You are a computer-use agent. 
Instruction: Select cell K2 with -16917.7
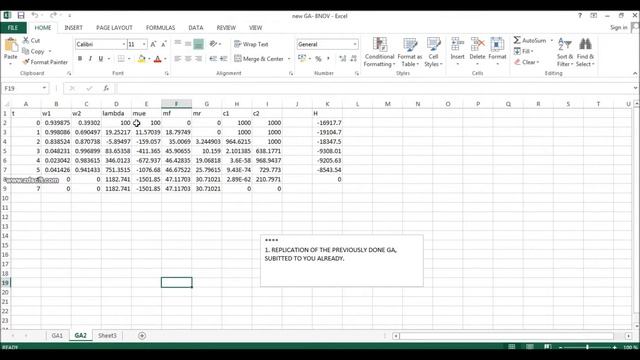327,122
